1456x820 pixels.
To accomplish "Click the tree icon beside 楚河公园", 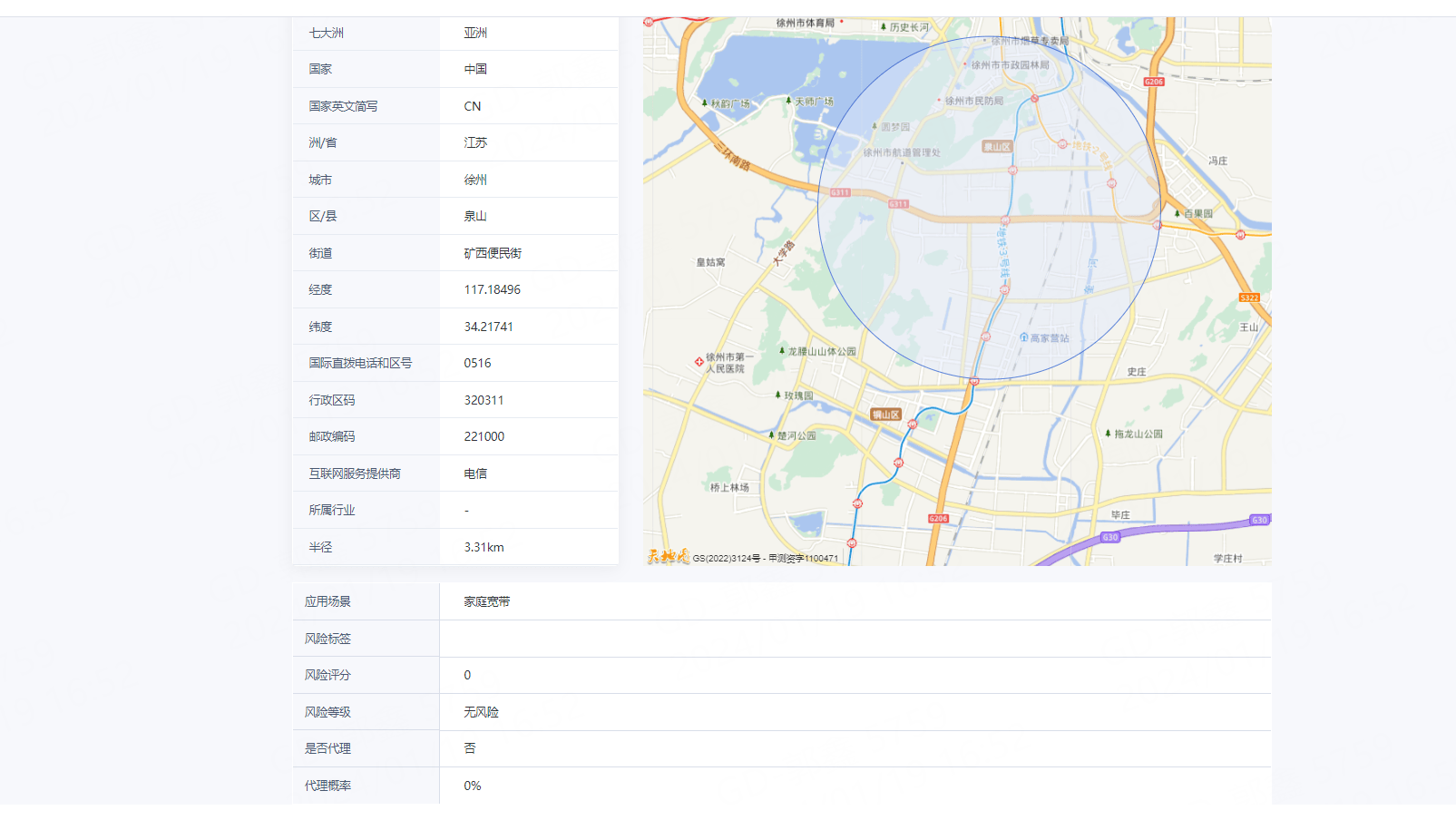I will coord(771,435).
